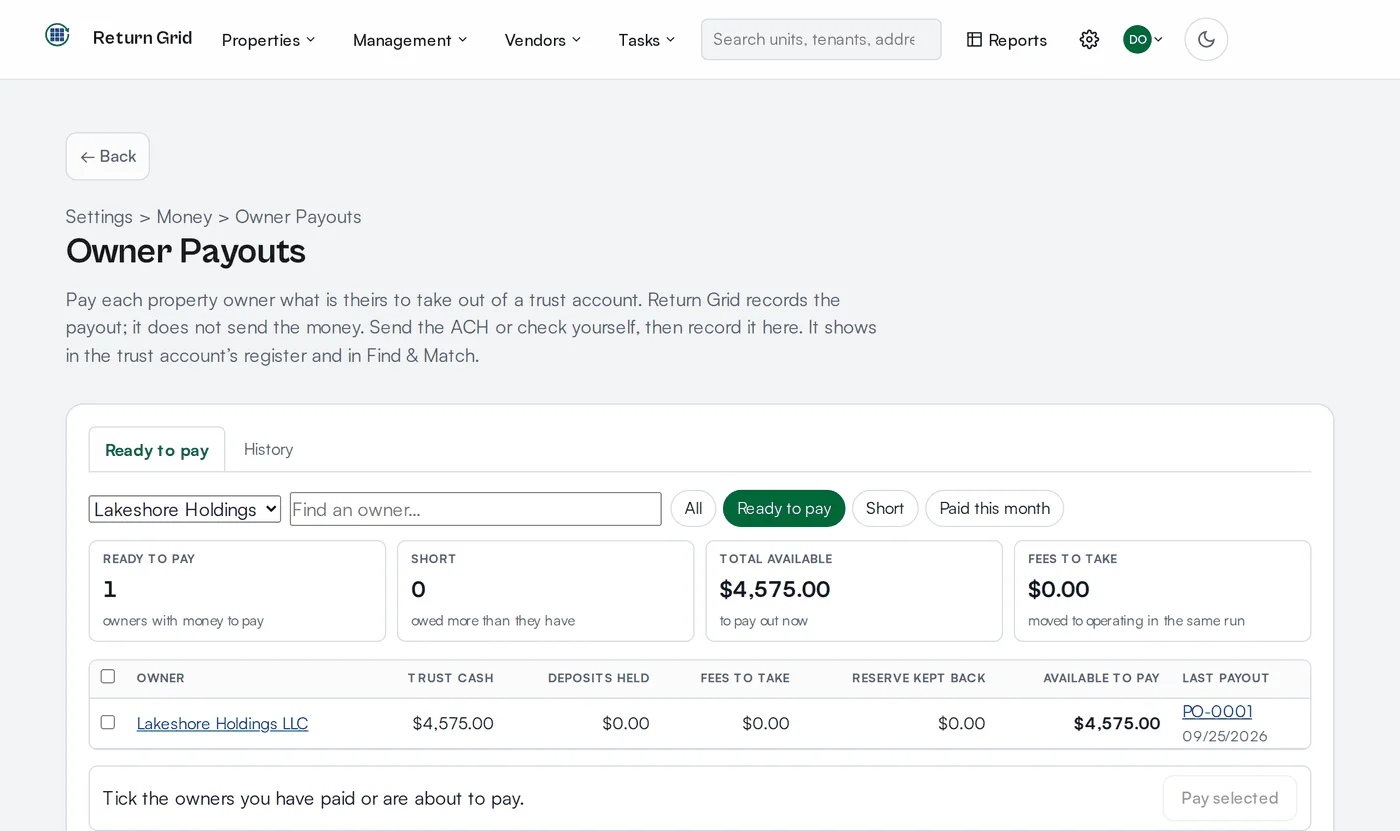This screenshot has width=1400, height=831.
Task: Select the Ready to pay filter pill
Action: [x=784, y=508]
